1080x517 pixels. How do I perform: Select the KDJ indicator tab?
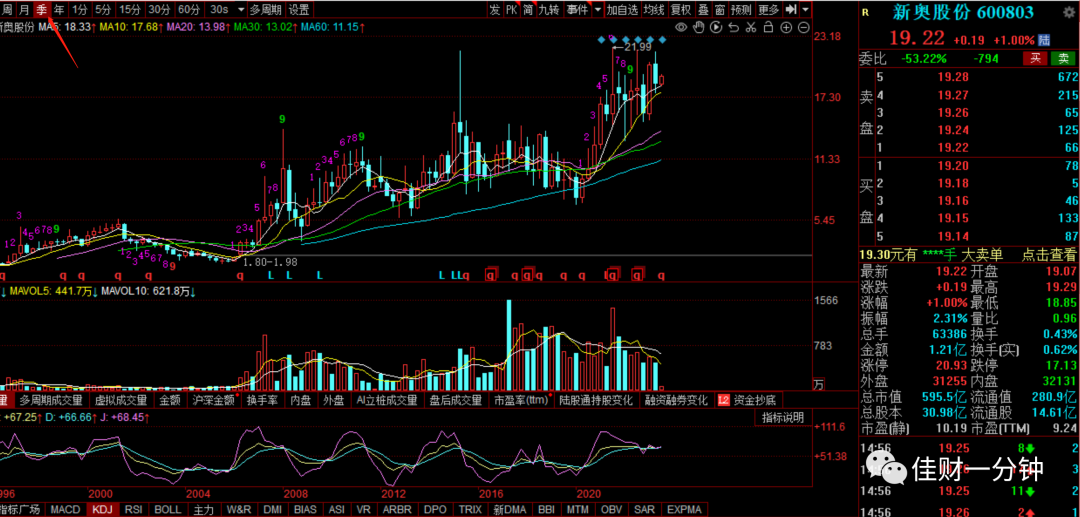[x=101, y=509]
